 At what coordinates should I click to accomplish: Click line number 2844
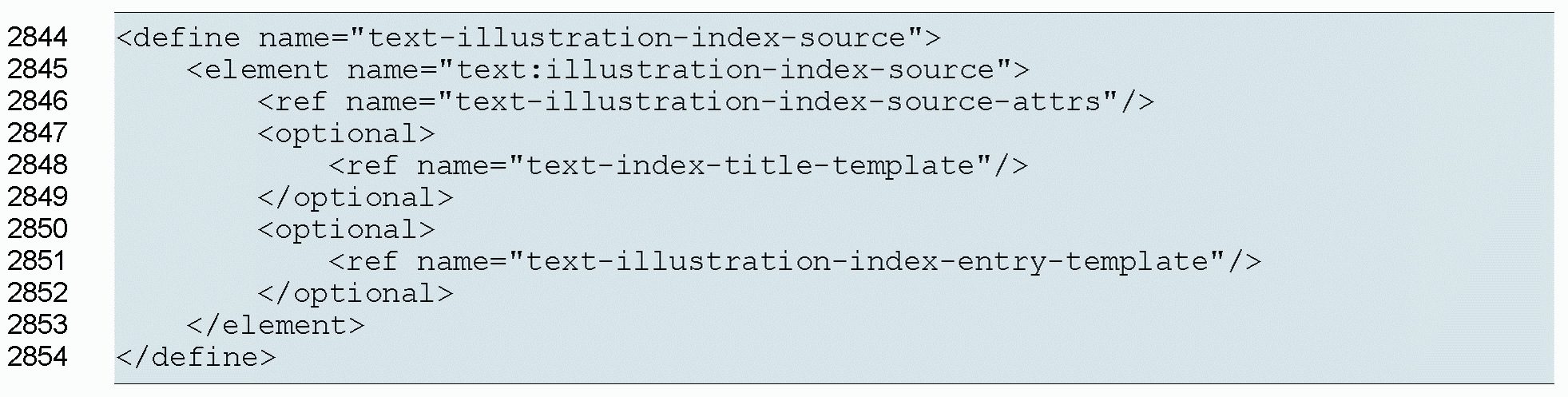(x=38, y=38)
